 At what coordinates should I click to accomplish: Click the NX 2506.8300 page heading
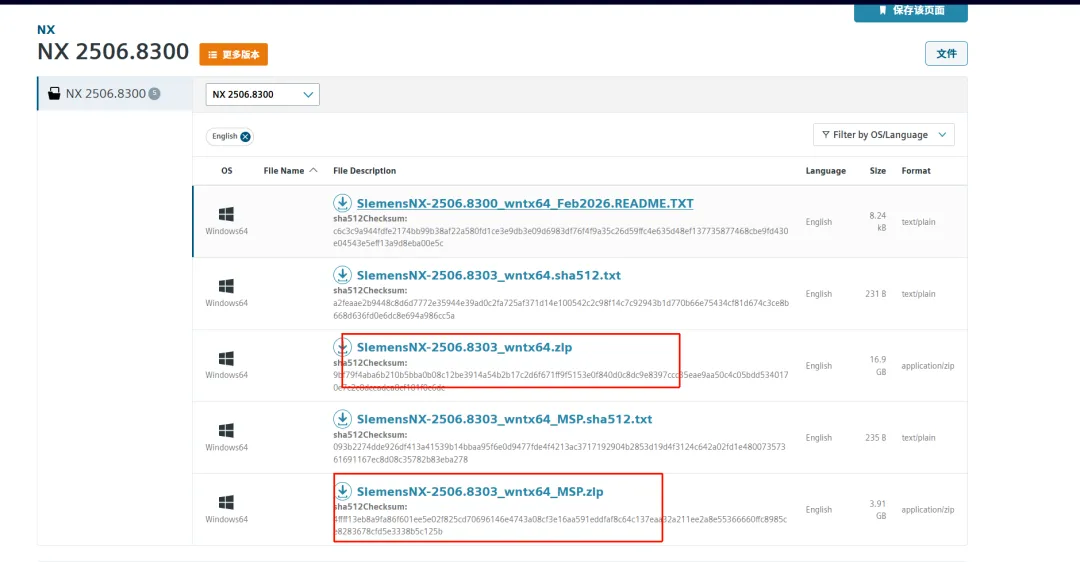tap(113, 52)
